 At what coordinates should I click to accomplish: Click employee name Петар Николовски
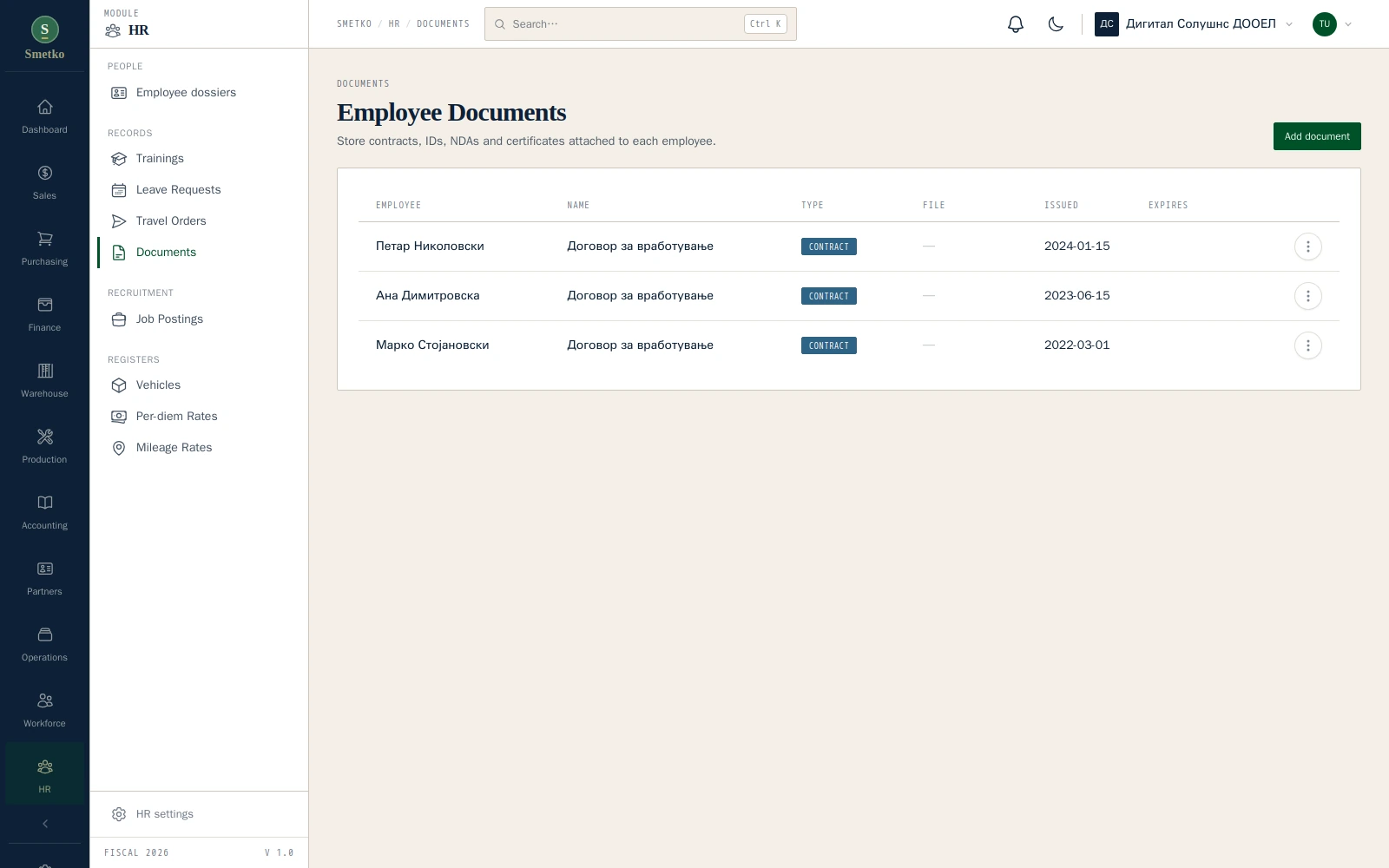(x=430, y=247)
